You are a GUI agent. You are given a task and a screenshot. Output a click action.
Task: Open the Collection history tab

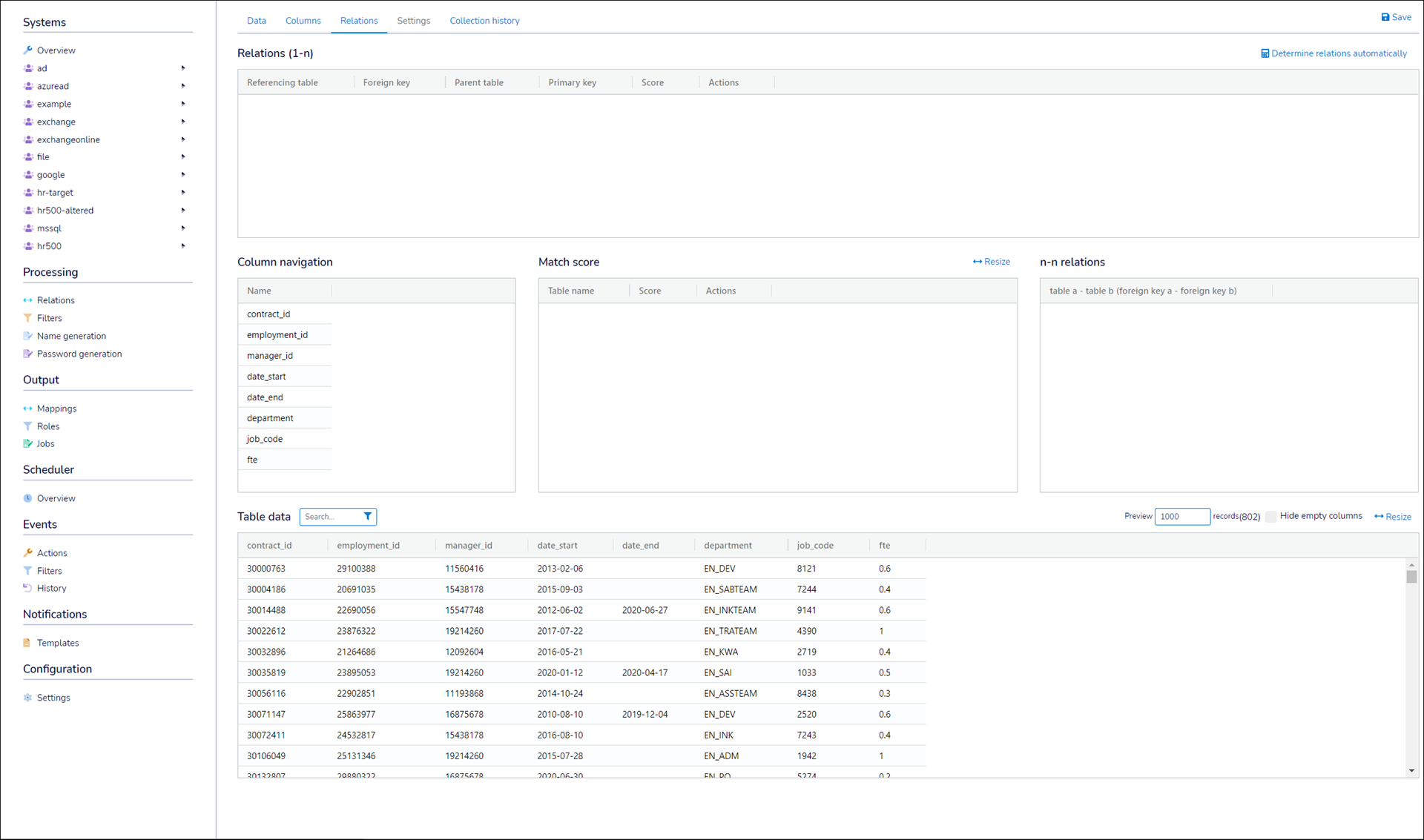(484, 21)
